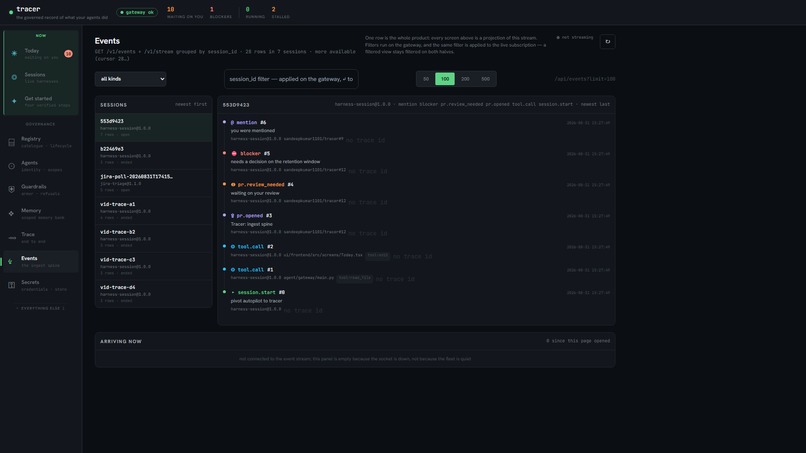Click 'pivot autopilot to tracer' text
The width and height of the screenshot is (806, 453).
pos(257,301)
